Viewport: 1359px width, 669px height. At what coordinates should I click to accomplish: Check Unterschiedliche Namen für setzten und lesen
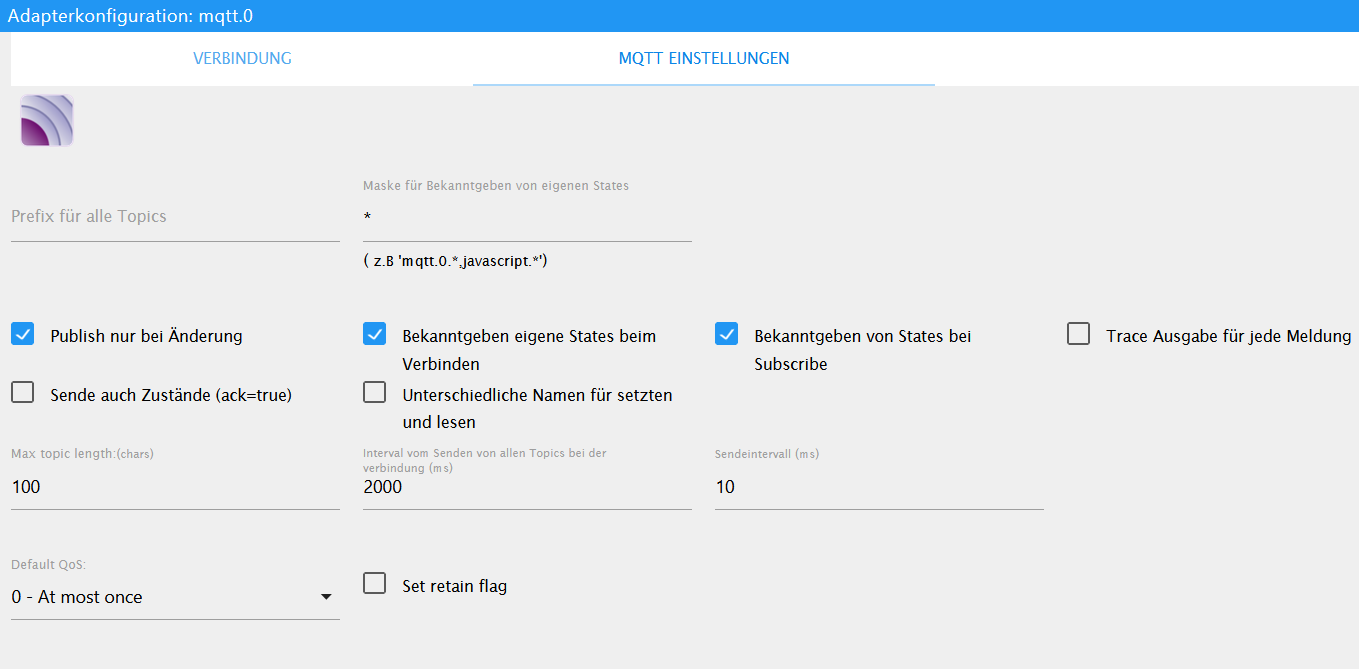375,392
